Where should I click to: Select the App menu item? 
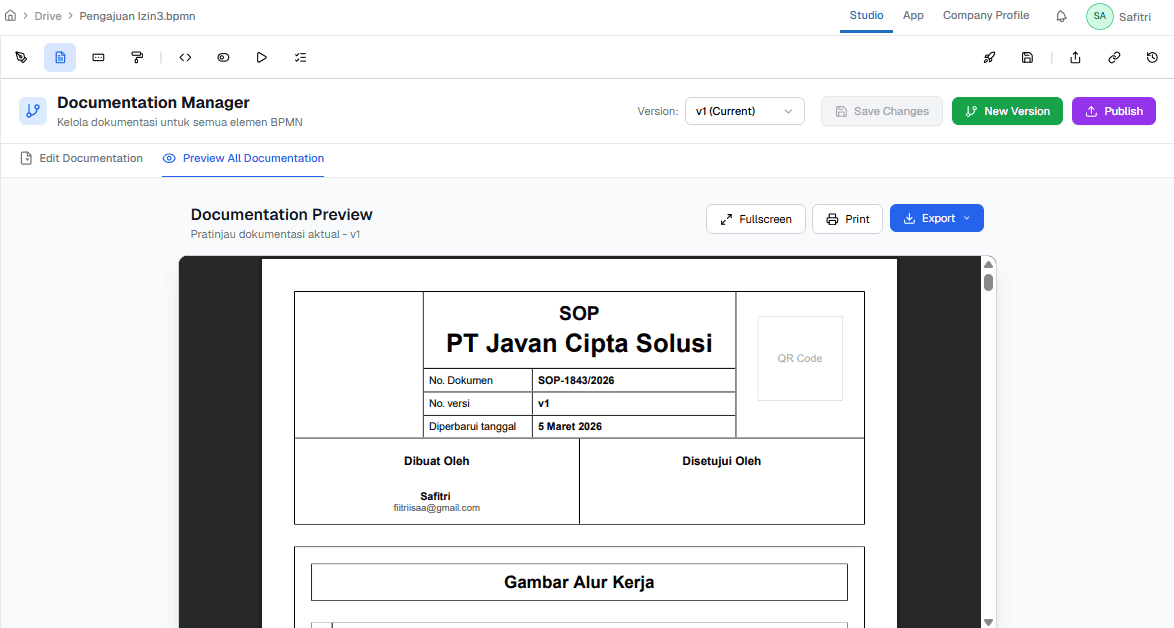pos(913,15)
